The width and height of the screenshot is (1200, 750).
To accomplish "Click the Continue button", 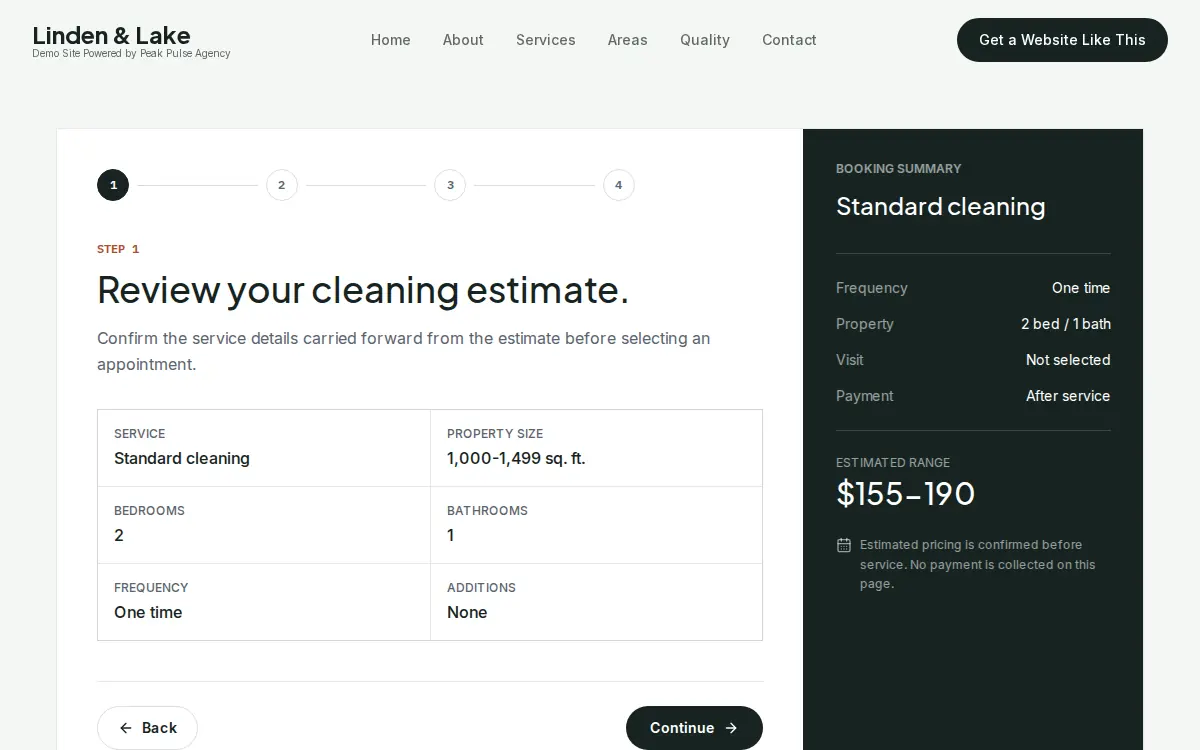I will coord(694,728).
